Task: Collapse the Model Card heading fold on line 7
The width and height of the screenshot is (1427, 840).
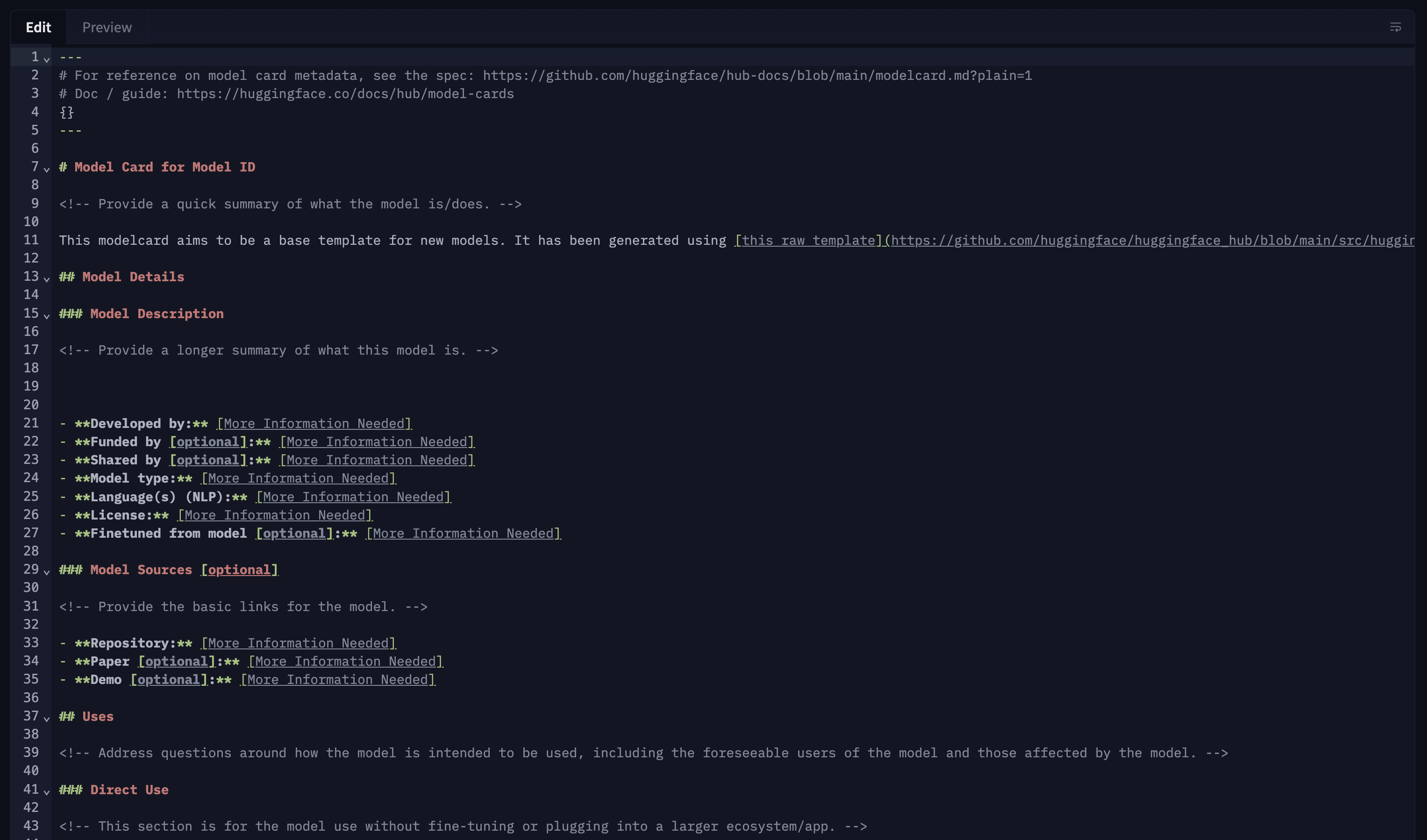Action: pyautogui.click(x=47, y=169)
